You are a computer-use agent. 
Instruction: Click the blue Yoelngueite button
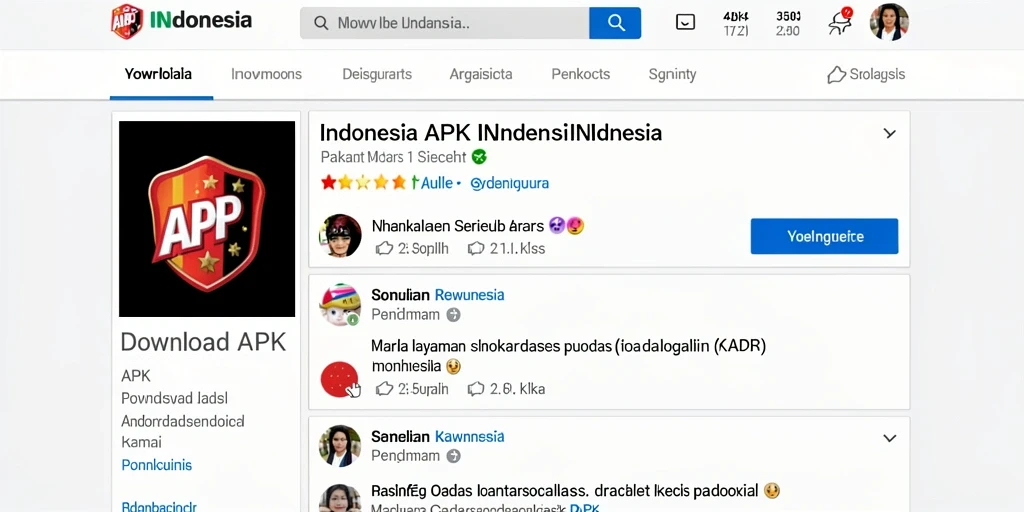[824, 236]
